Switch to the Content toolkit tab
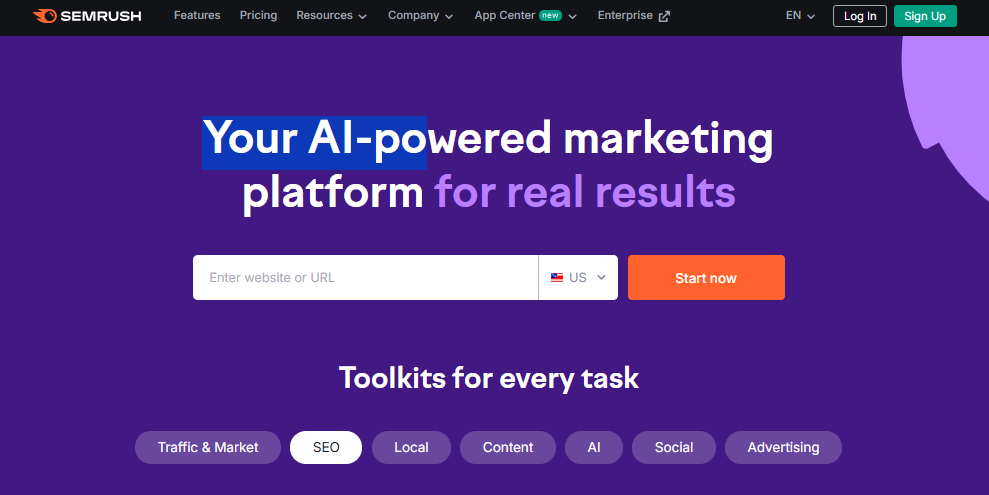The height and width of the screenshot is (495, 989). pyautogui.click(x=508, y=448)
